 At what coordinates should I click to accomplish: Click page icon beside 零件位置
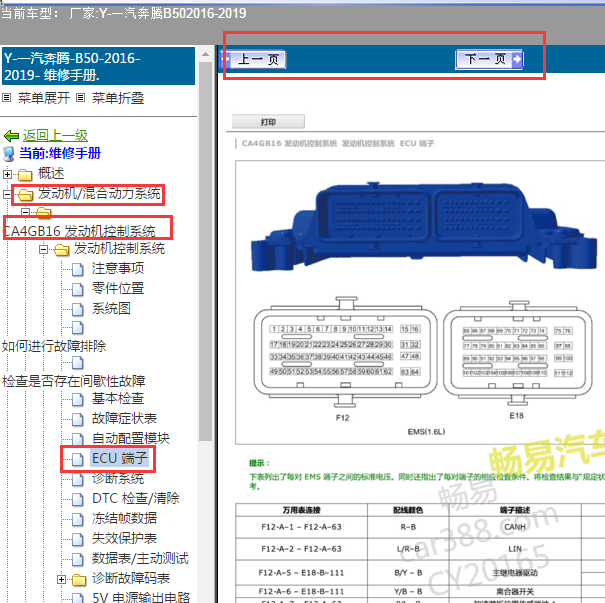click(x=78, y=289)
